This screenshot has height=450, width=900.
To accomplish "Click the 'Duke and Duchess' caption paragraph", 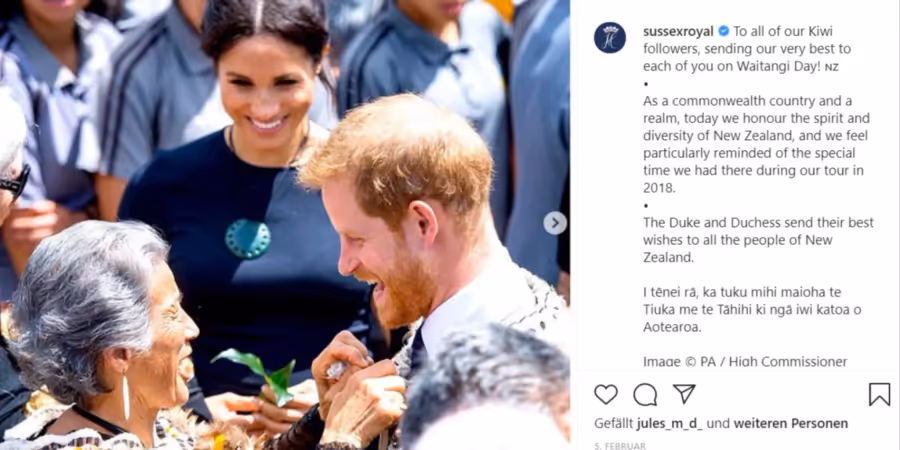I will pos(758,240).
